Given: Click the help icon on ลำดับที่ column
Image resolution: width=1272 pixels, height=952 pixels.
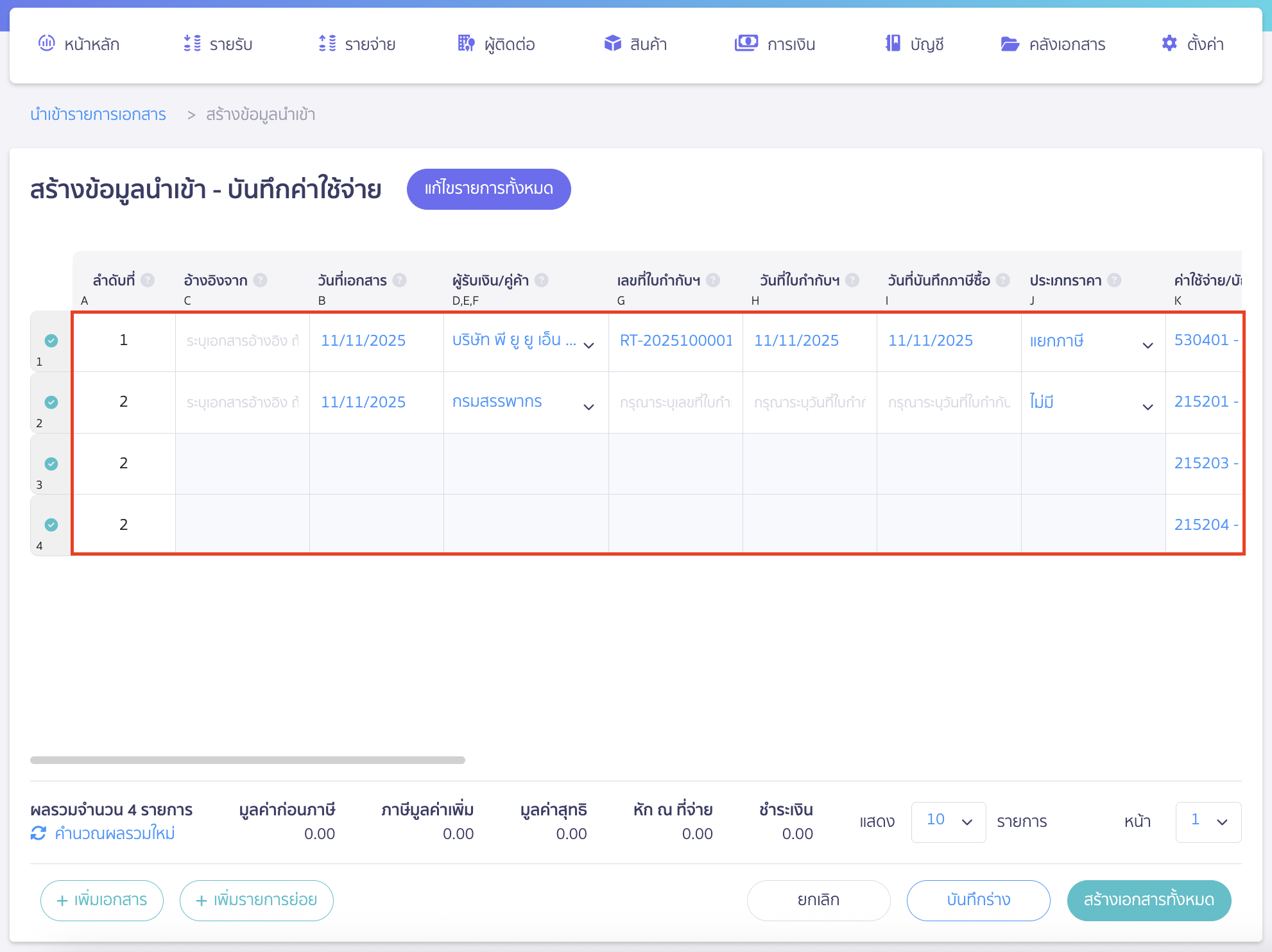Looking at the screenshot, I should [x=147, y=280].
